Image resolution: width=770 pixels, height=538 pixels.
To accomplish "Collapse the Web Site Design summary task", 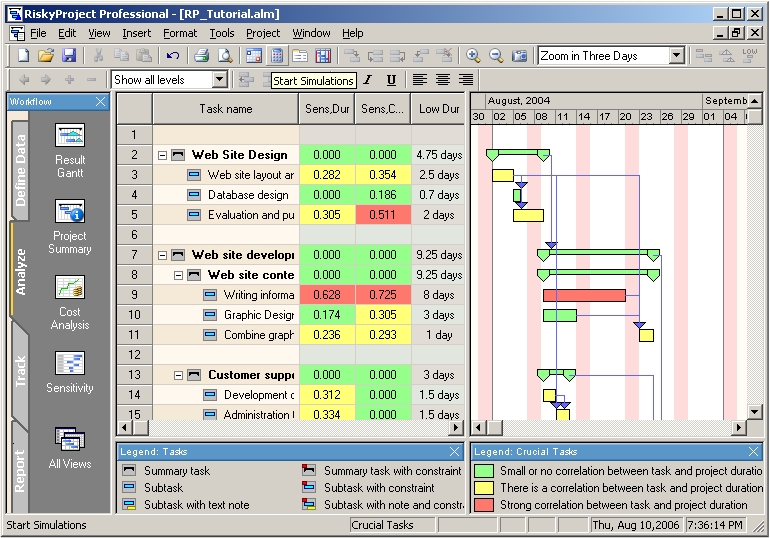I will pos(162,156).
